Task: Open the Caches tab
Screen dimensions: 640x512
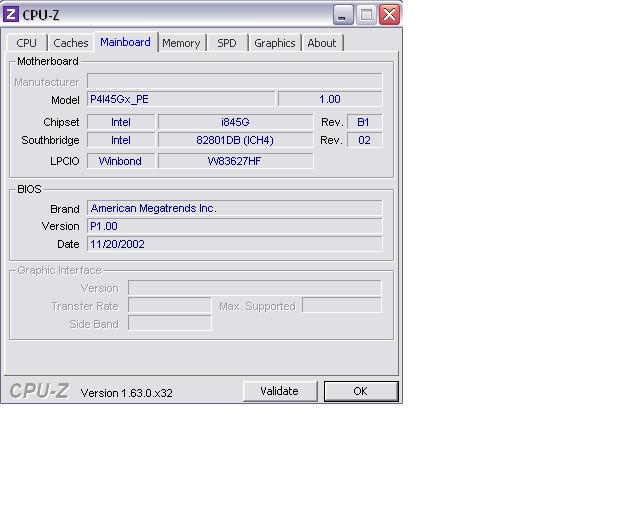Action: (71, 43)
